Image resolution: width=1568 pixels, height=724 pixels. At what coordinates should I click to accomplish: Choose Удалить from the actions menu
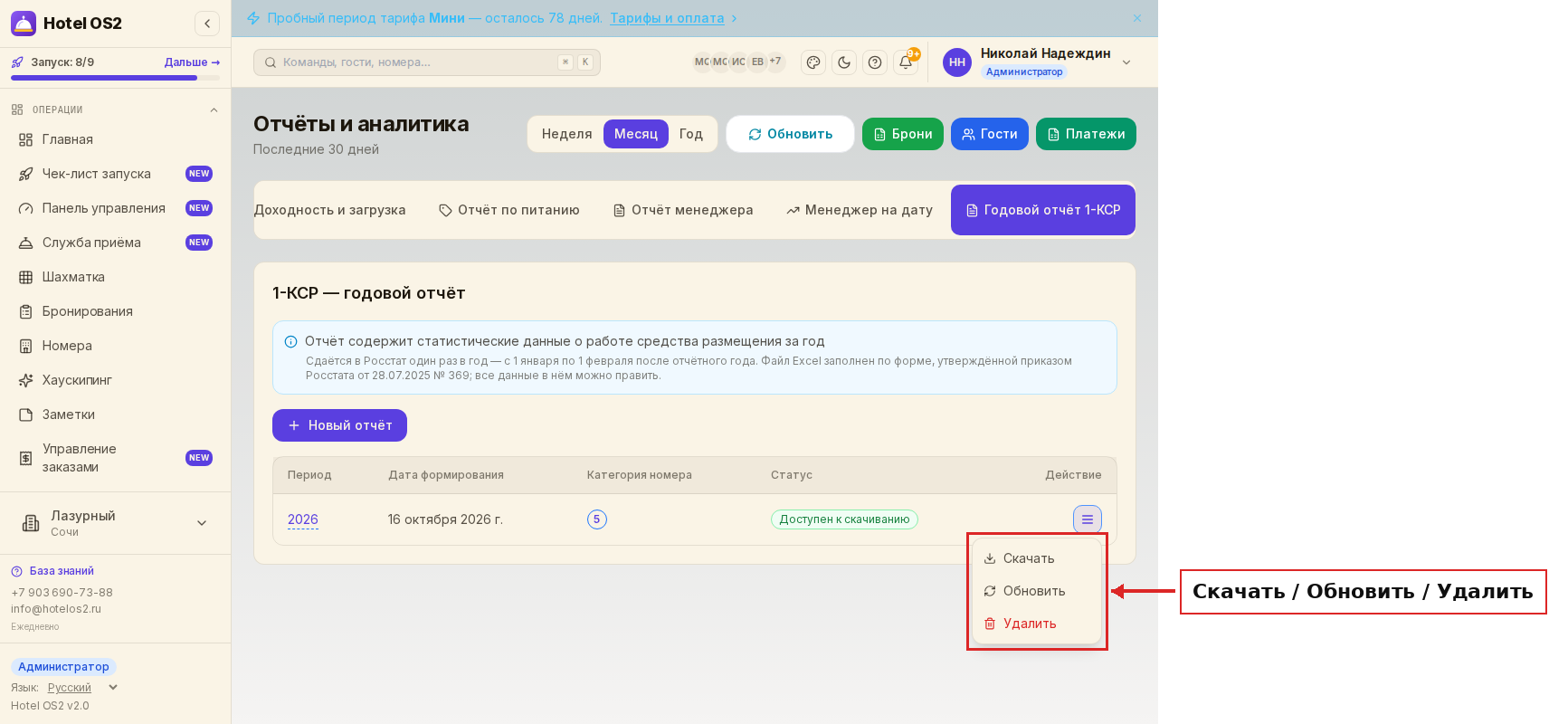1037,624
